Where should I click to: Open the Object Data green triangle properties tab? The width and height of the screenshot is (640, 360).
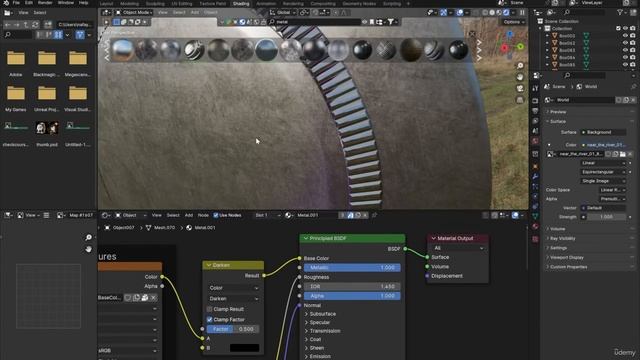535,216
